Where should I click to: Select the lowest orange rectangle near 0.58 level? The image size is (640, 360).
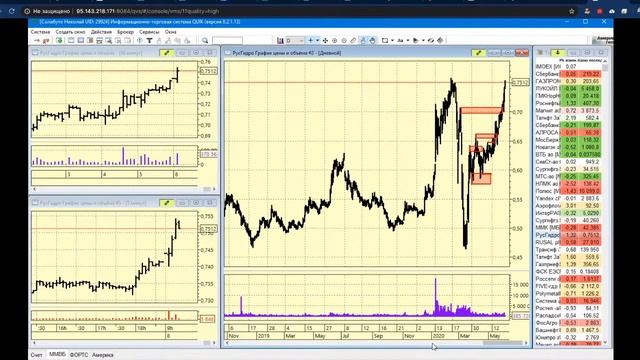point(481,179)
